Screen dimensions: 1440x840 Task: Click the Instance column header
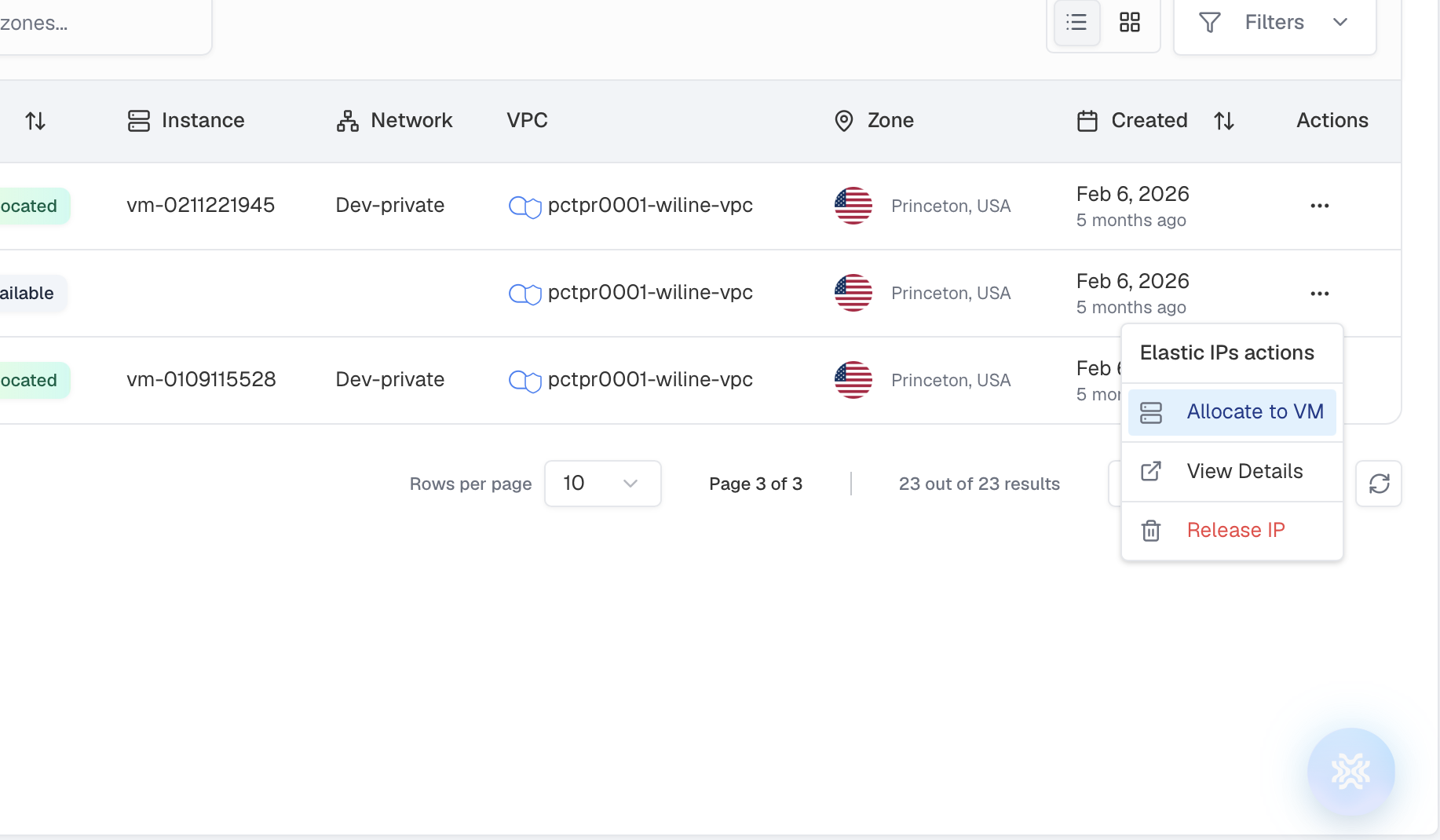[186, 120]
